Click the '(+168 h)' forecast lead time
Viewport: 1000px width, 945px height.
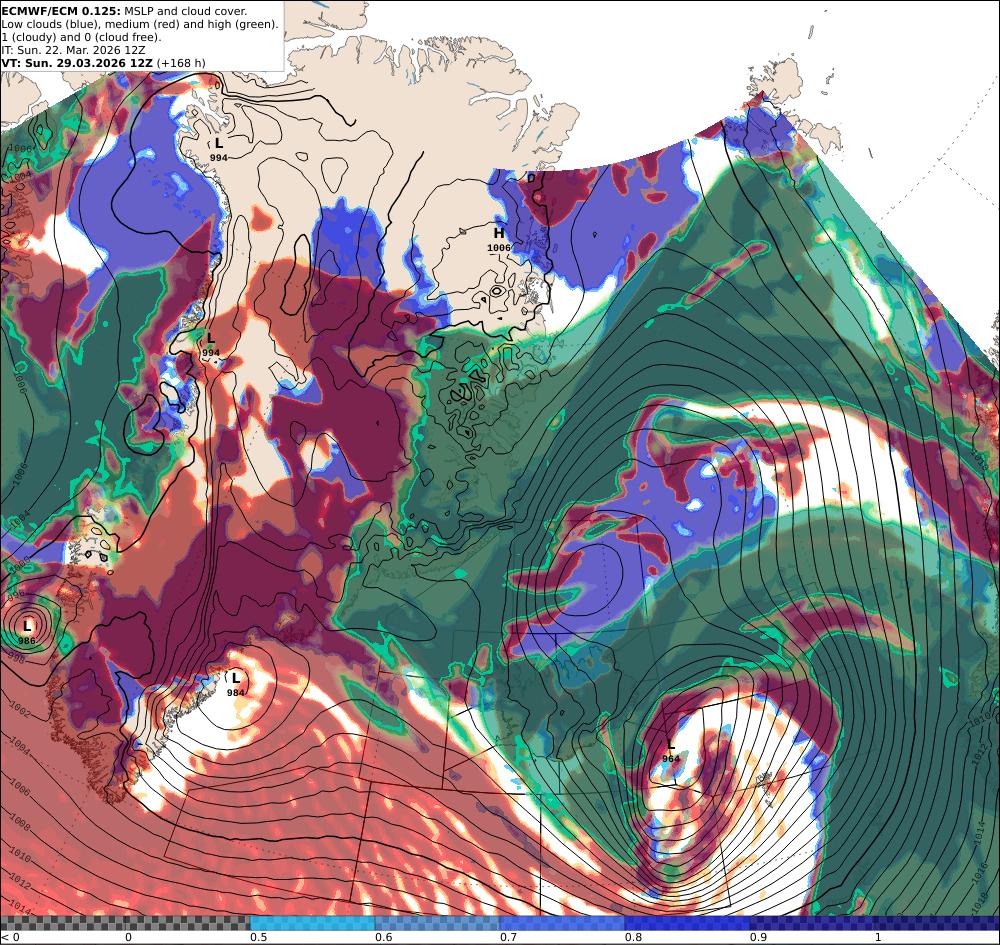(181, 62)
